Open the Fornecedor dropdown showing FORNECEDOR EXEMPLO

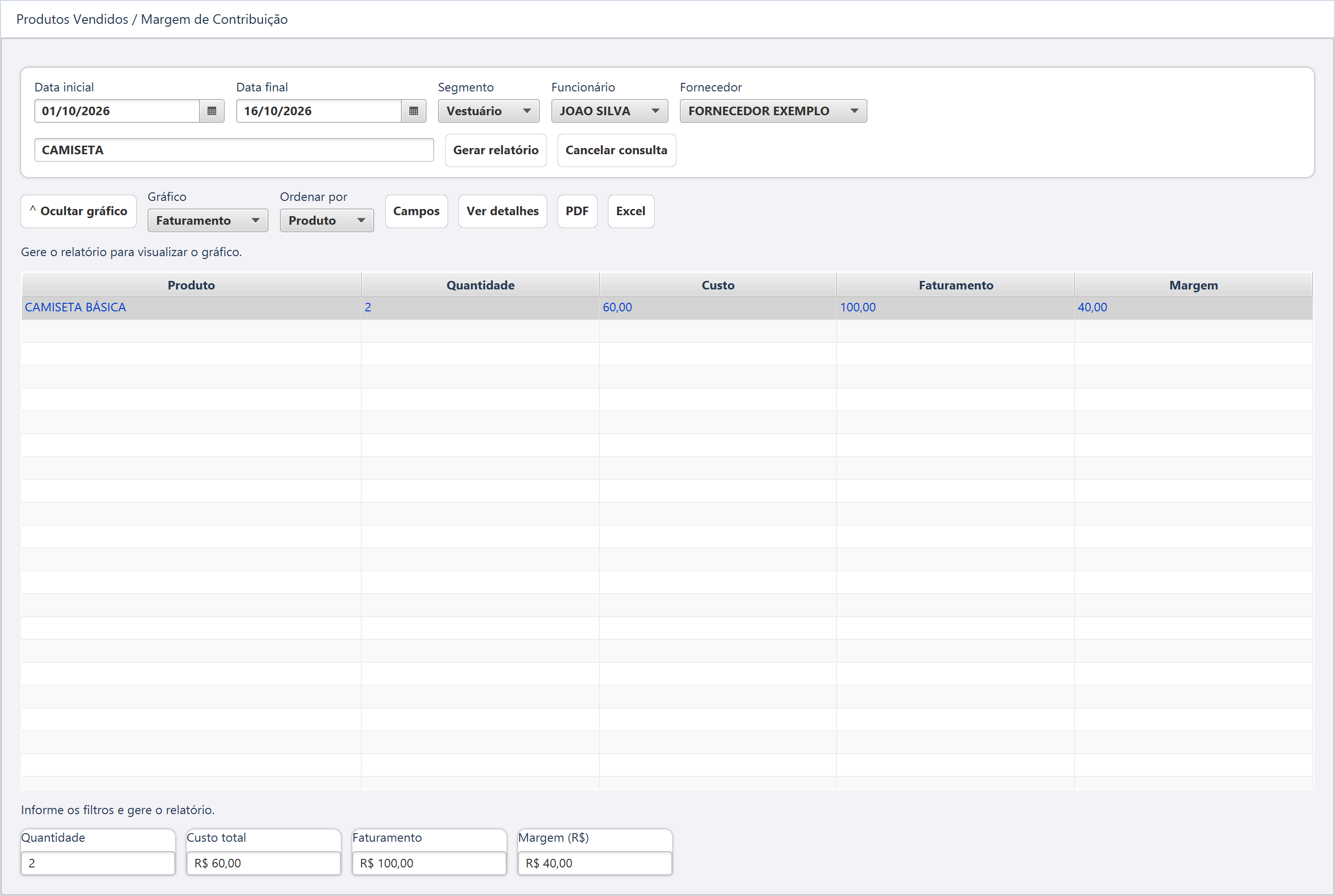click(773, 111)
